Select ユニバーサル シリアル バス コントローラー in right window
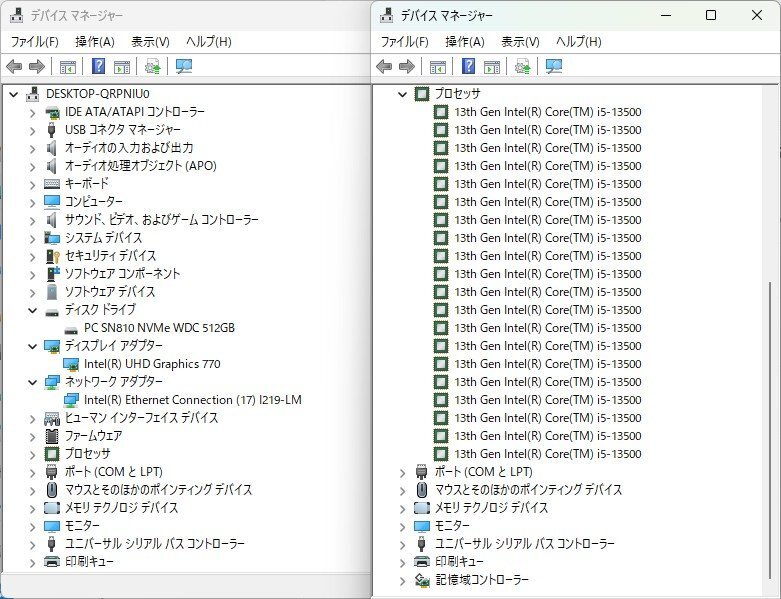 [525, 544]
